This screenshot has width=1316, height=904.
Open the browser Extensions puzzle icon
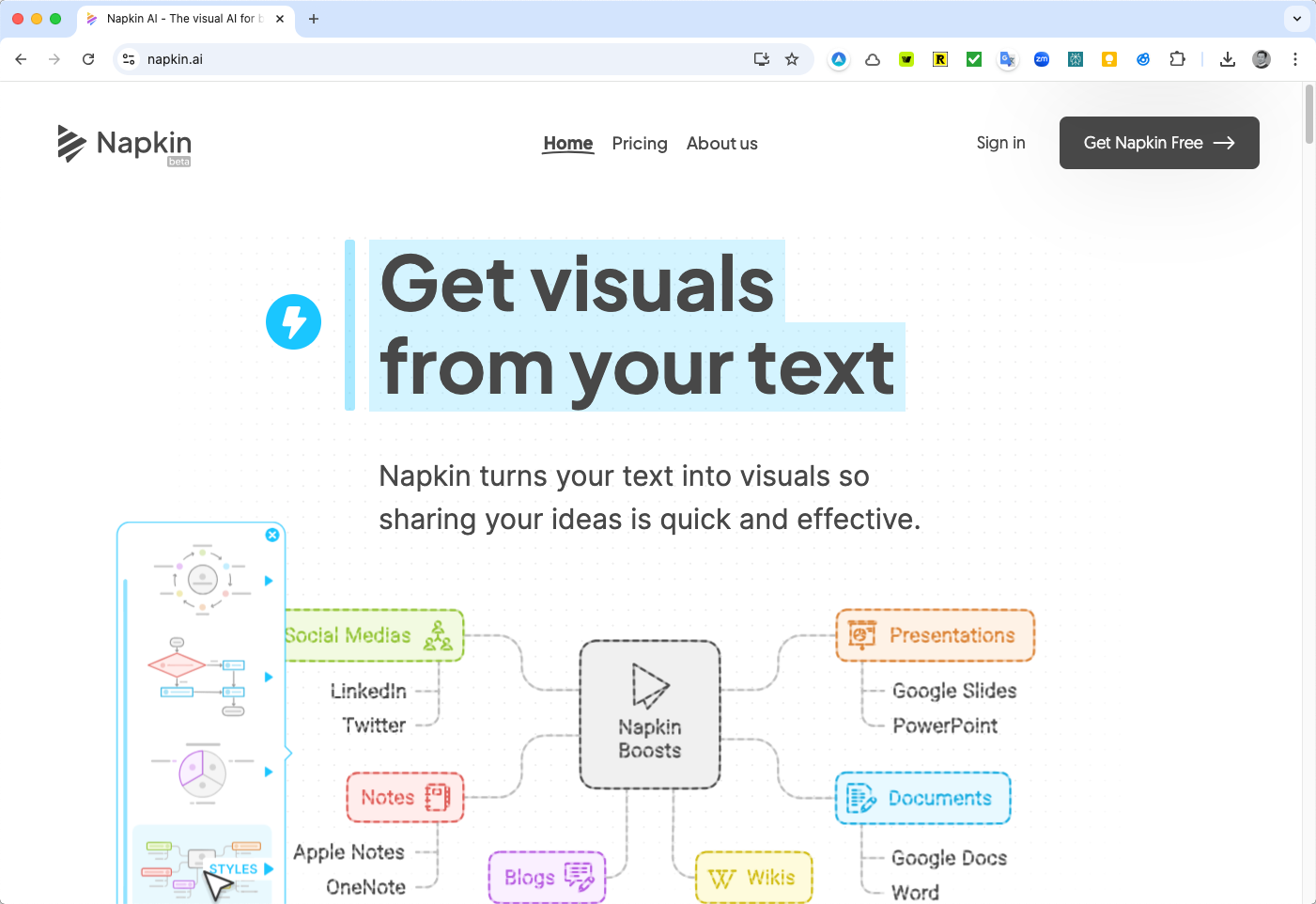[1177, 59]
